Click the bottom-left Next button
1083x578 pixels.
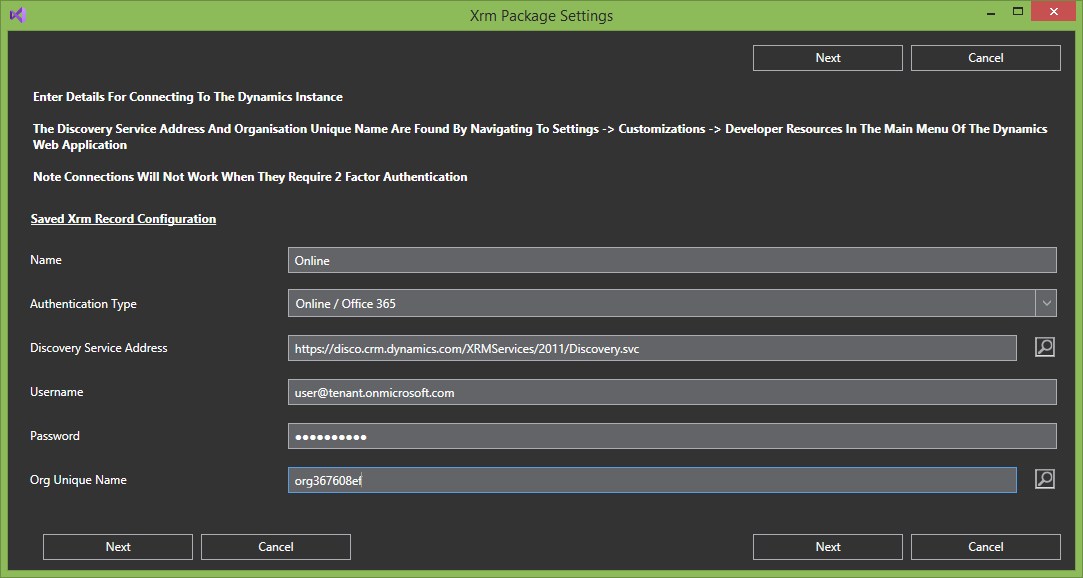(118, 547)
